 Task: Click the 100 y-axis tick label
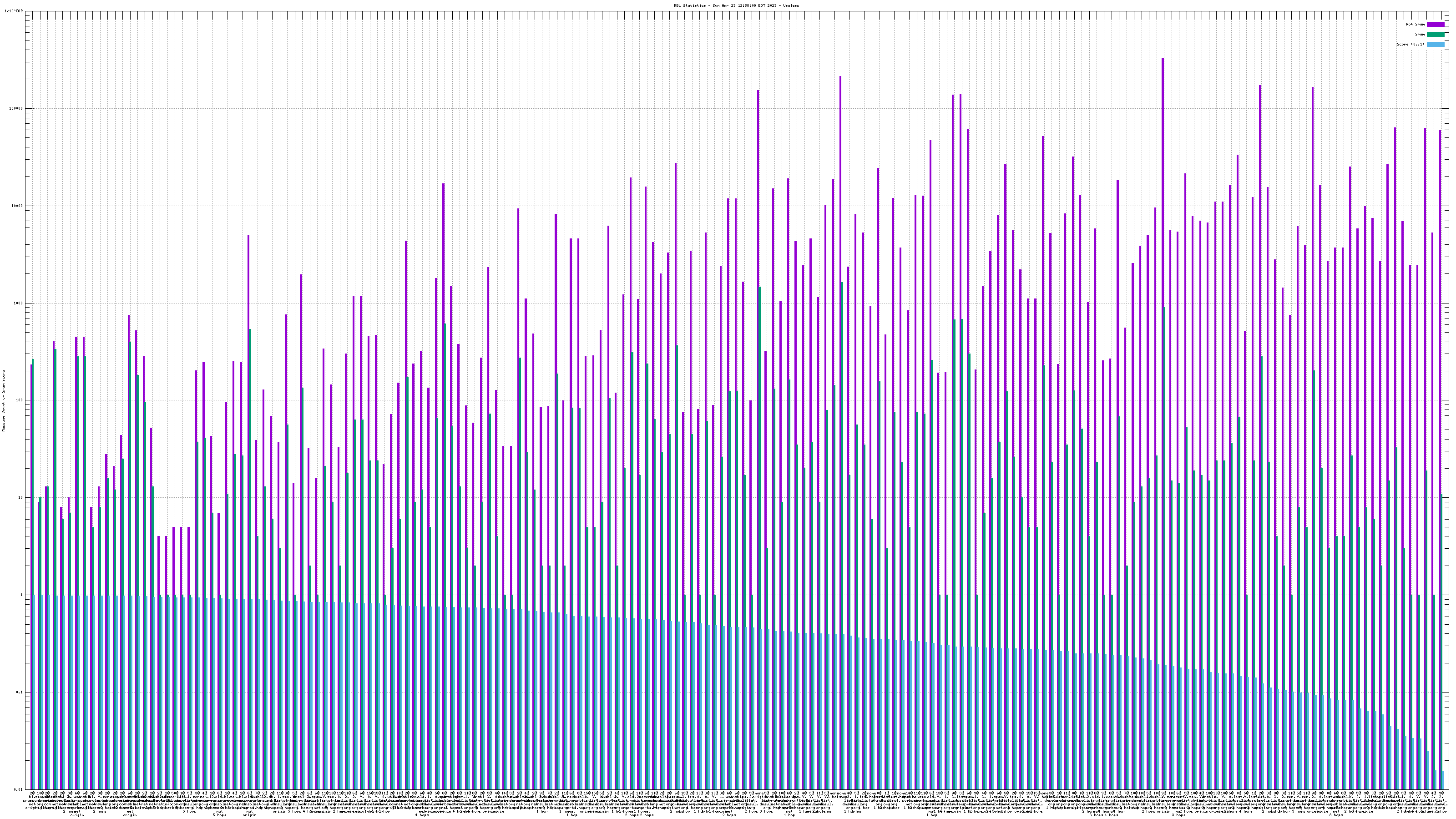20,400
